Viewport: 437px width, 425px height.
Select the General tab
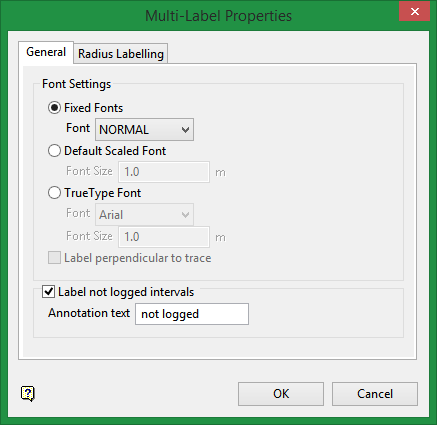click(x=46, y=52)
